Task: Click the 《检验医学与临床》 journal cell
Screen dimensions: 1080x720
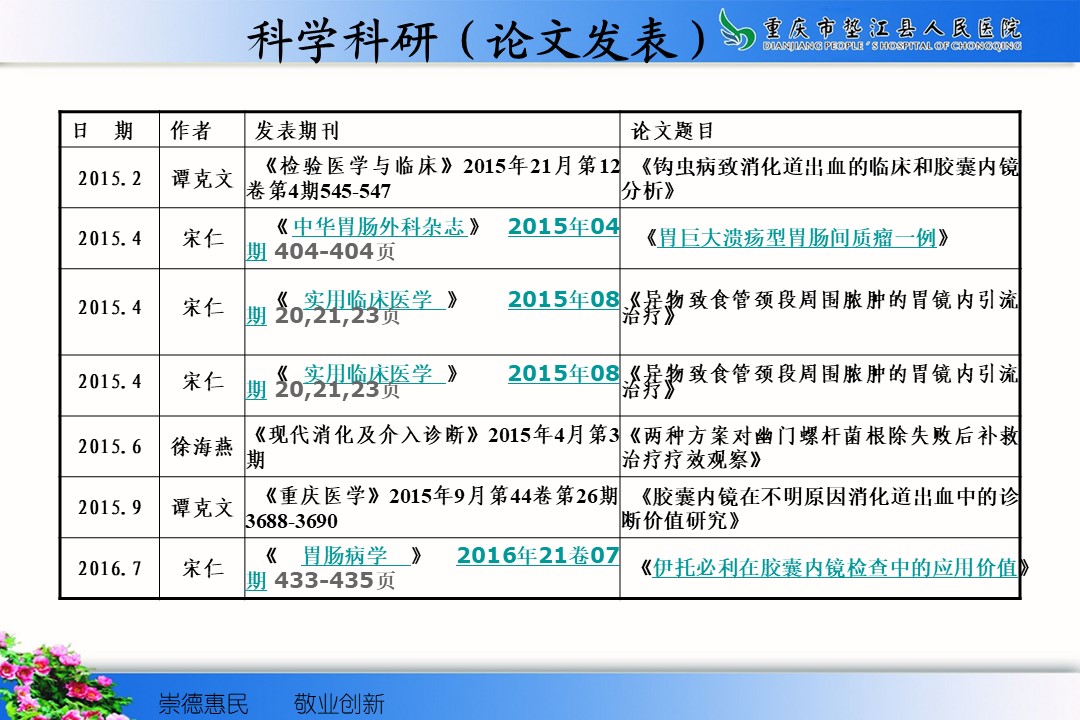Action: point(433,178)
